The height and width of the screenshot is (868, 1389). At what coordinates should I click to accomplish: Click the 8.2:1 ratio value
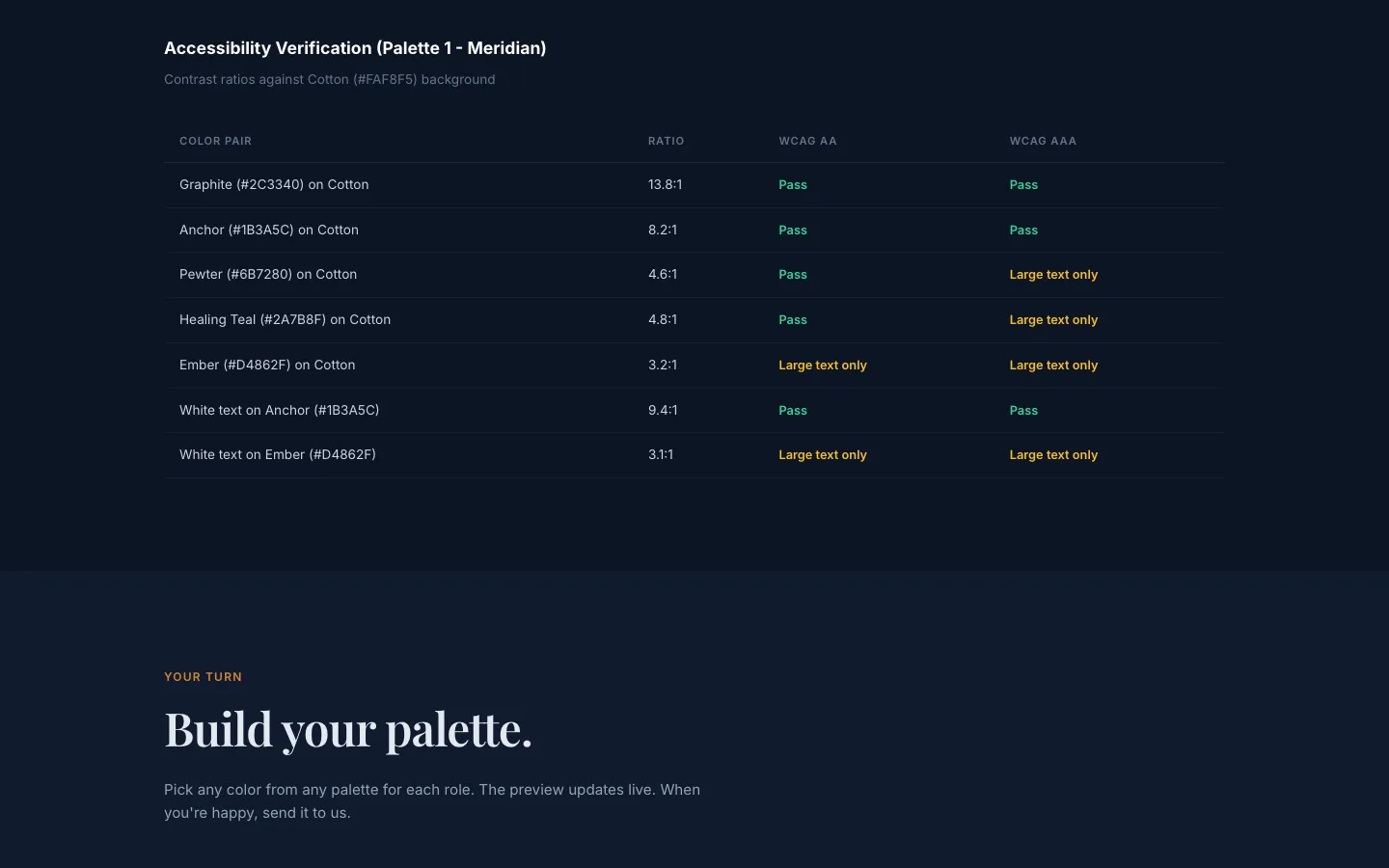pyautogui.click(x=663, y=230)
